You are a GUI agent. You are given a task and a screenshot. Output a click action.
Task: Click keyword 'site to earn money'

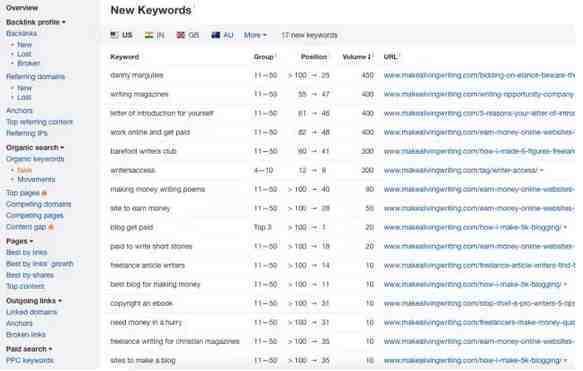[140, 209]
